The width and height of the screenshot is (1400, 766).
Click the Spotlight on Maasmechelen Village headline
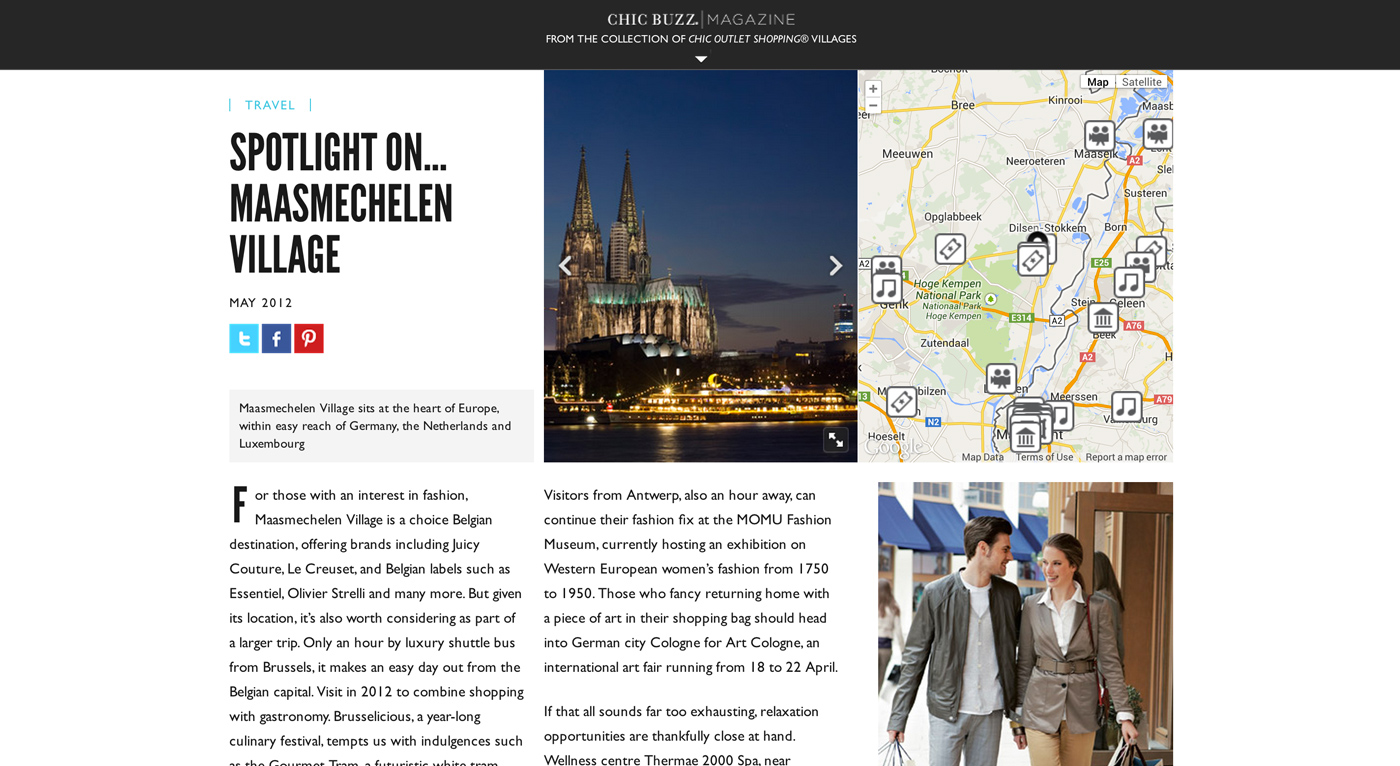341,203
